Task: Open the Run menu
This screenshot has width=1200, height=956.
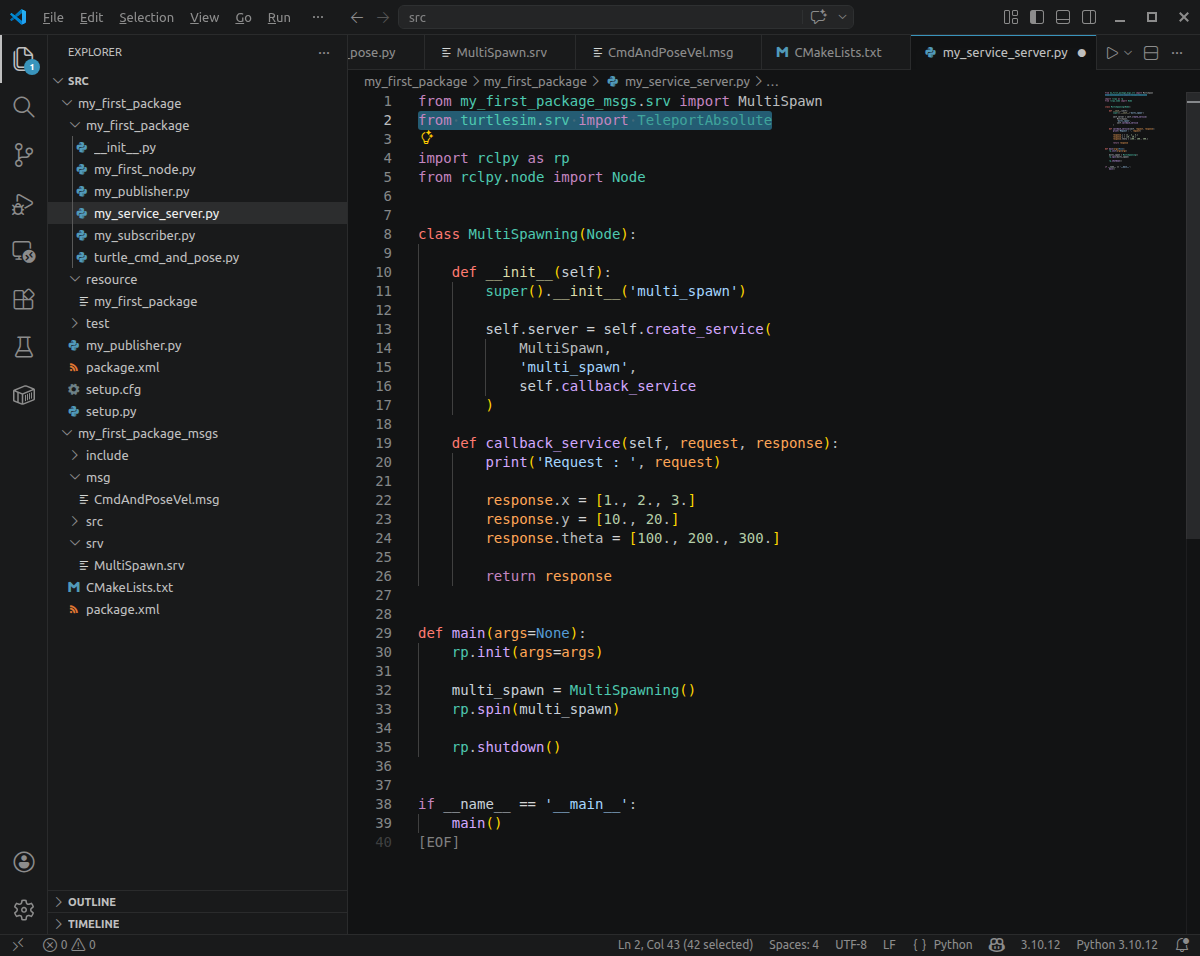Action: [x=279, y=17]
